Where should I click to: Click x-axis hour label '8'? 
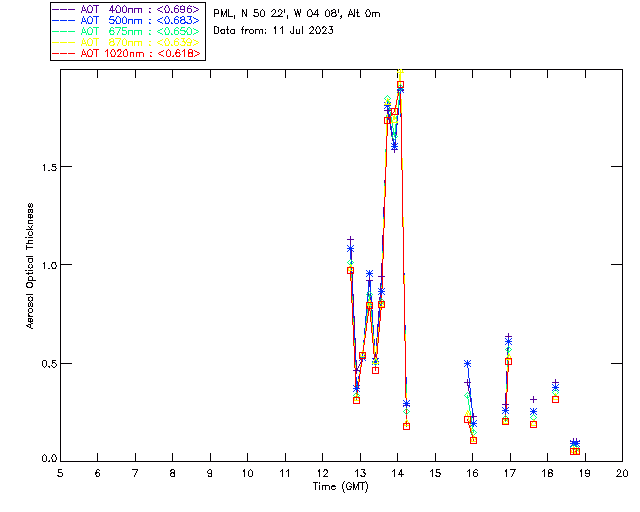[x=173, y=473]
